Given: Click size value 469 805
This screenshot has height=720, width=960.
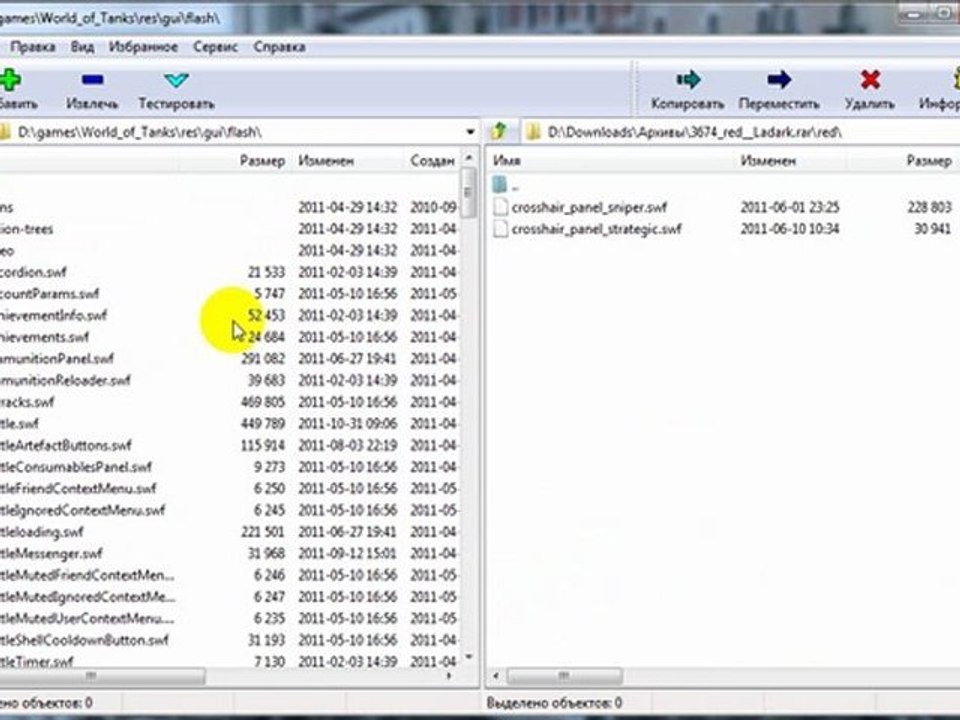Looking at the screenshot, I should (263, 402).
